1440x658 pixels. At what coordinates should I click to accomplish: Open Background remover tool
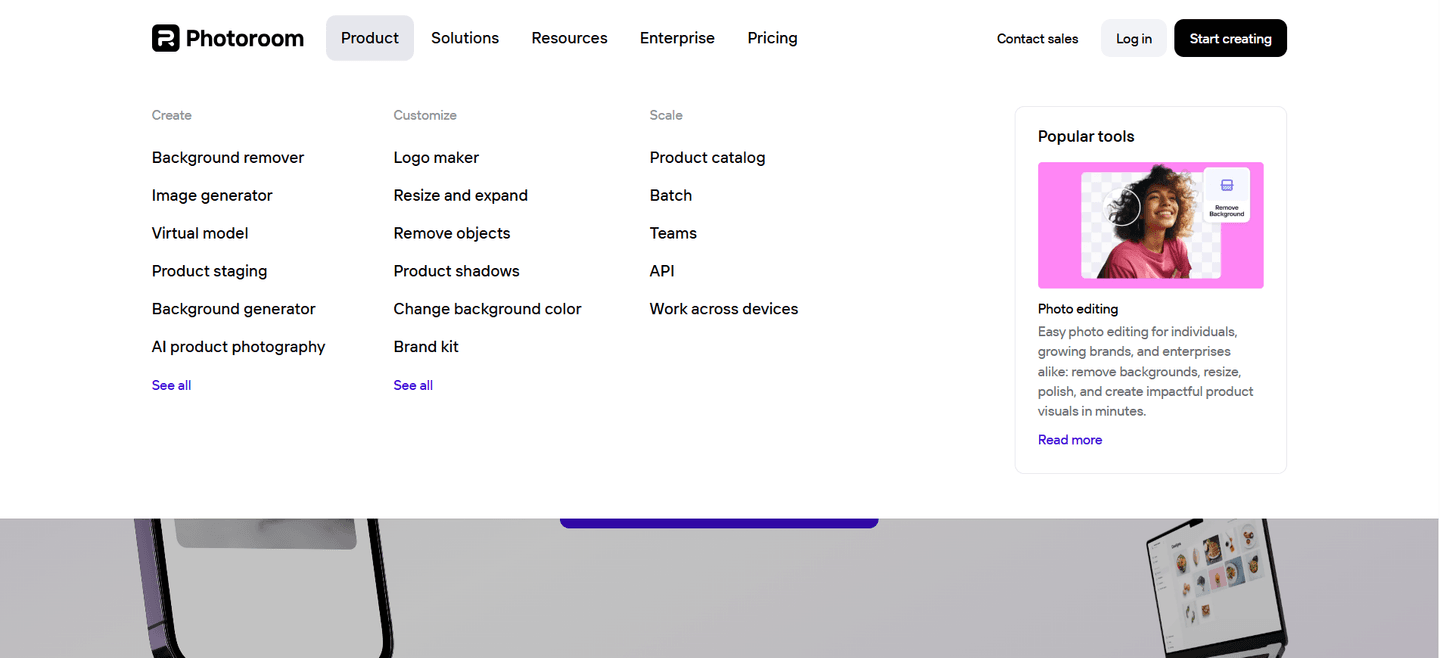[x=228, y=158]
